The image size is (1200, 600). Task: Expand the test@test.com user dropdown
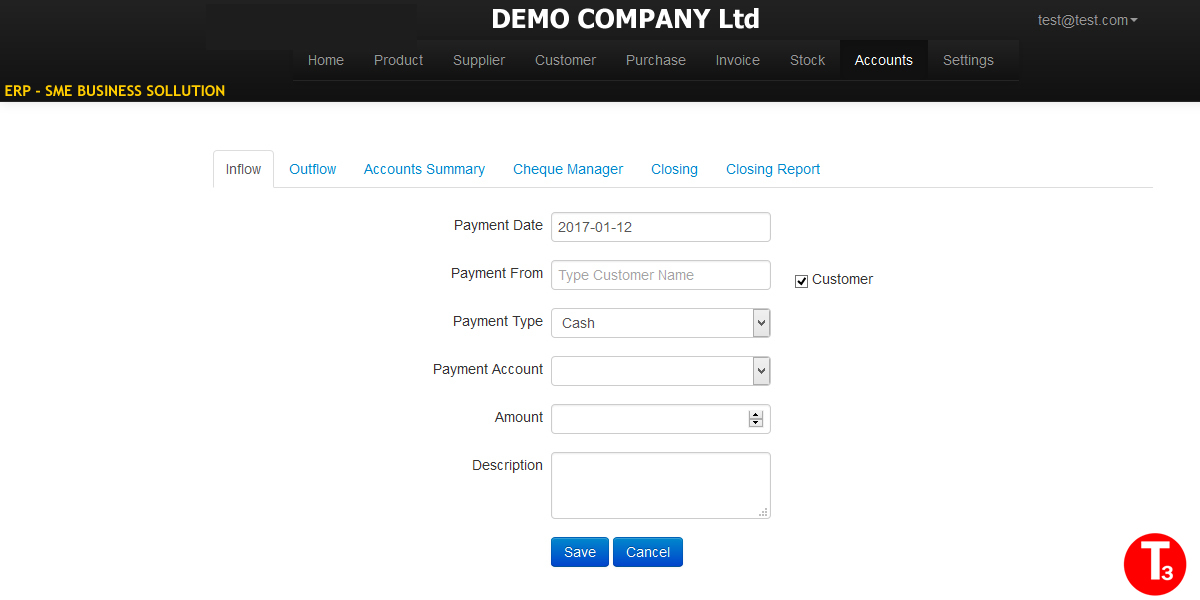point(1088,20)
